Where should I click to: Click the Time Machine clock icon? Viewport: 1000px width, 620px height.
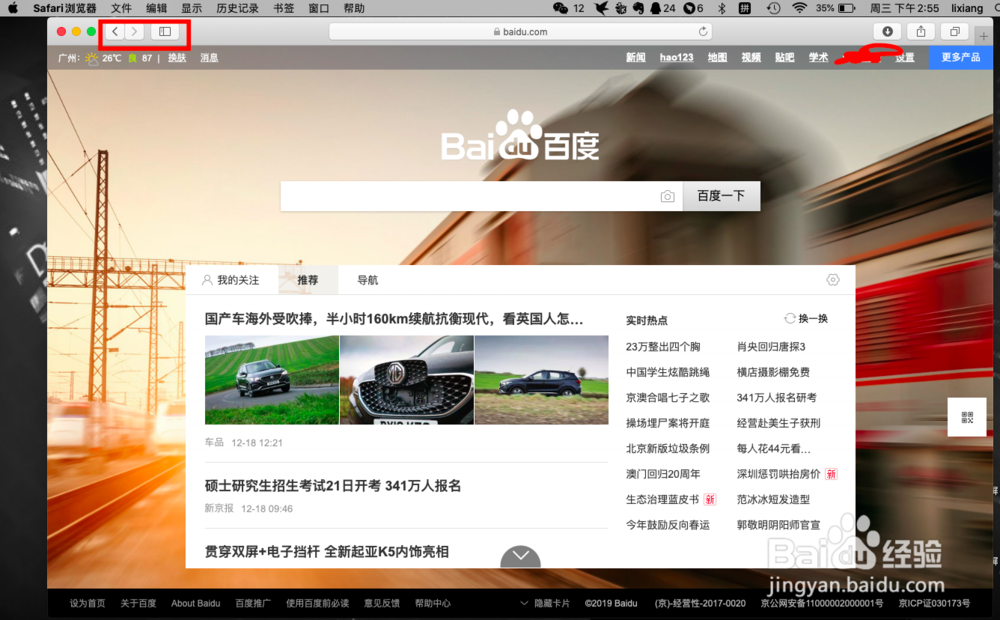pos(773,8)
